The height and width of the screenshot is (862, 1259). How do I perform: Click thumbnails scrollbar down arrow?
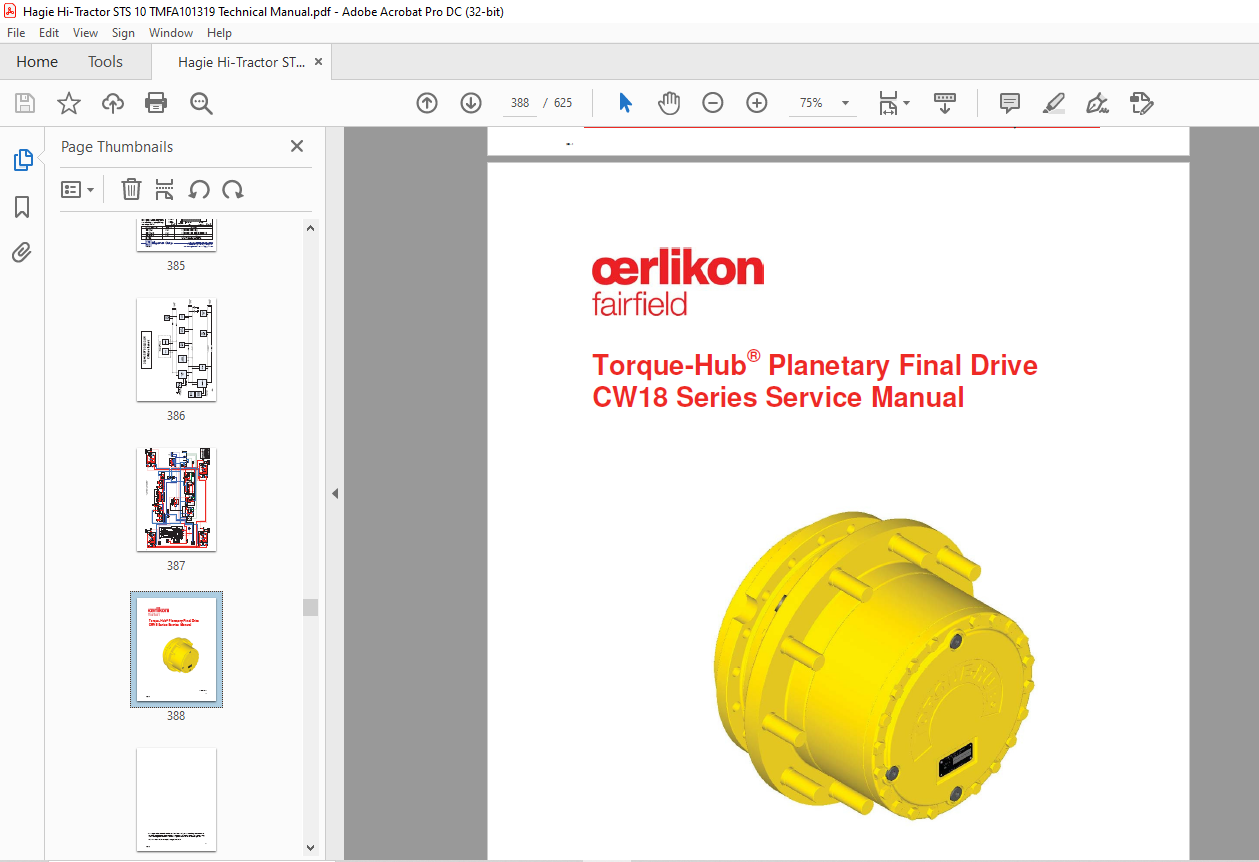pos(310,847)
